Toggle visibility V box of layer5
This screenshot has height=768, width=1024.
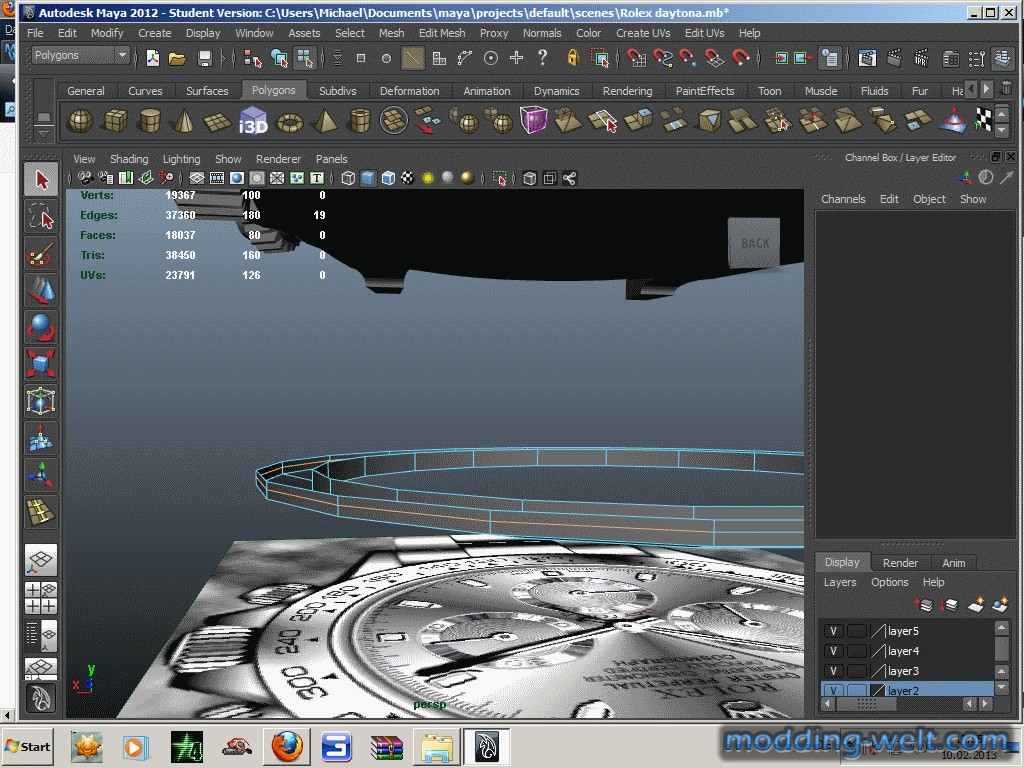pyautogui.click(x=834, y=631)
